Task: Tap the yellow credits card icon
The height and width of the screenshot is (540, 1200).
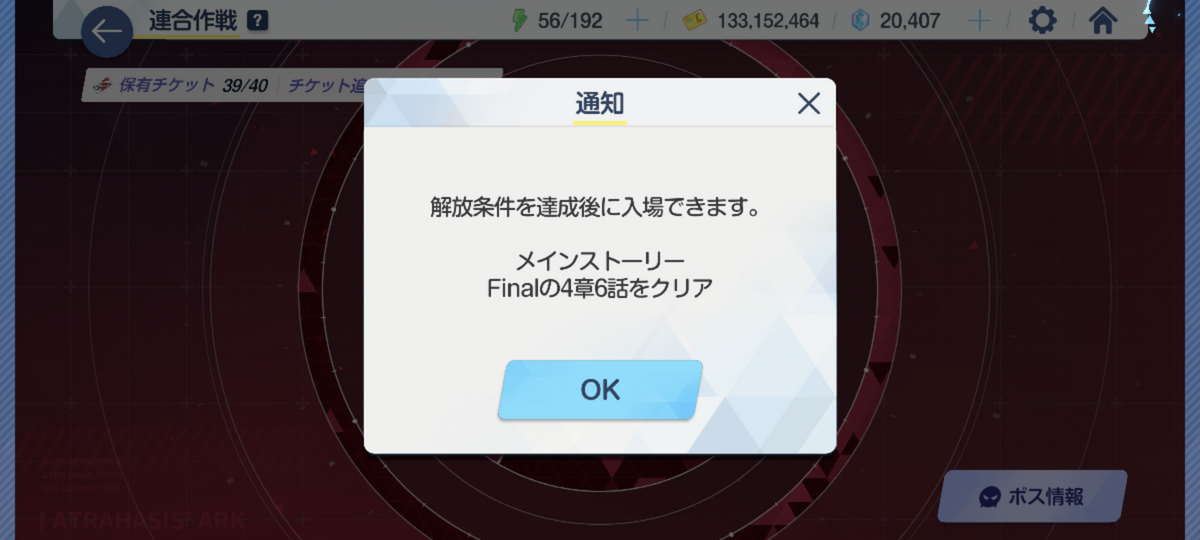Action: tap(692, 20)
